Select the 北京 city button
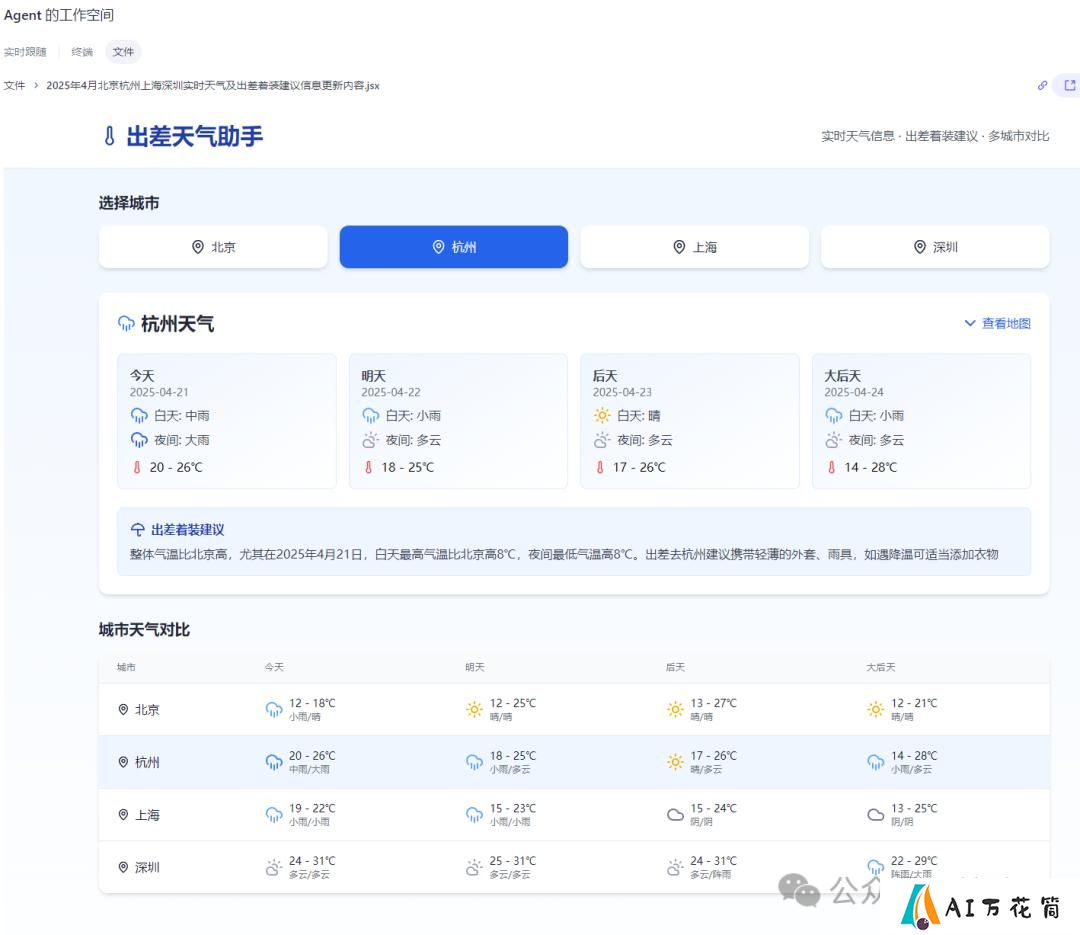 pyautogui.click(x=213, y=247)
